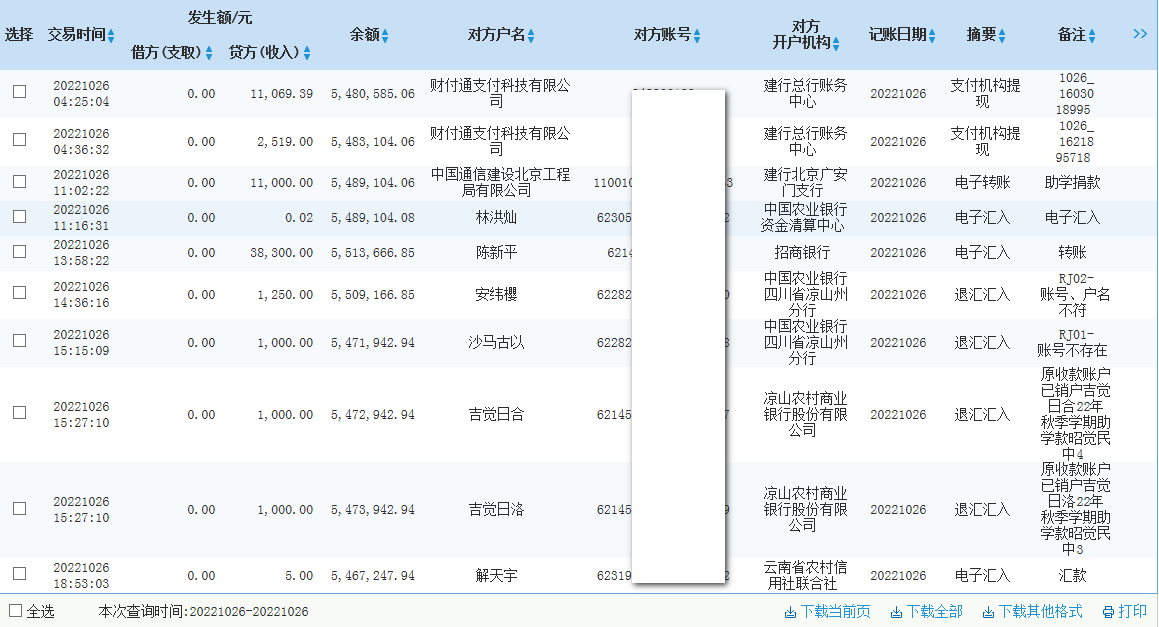Click the download icon beside 下载全部
This screenshot has height=627, width=1159.
point(896,612)
